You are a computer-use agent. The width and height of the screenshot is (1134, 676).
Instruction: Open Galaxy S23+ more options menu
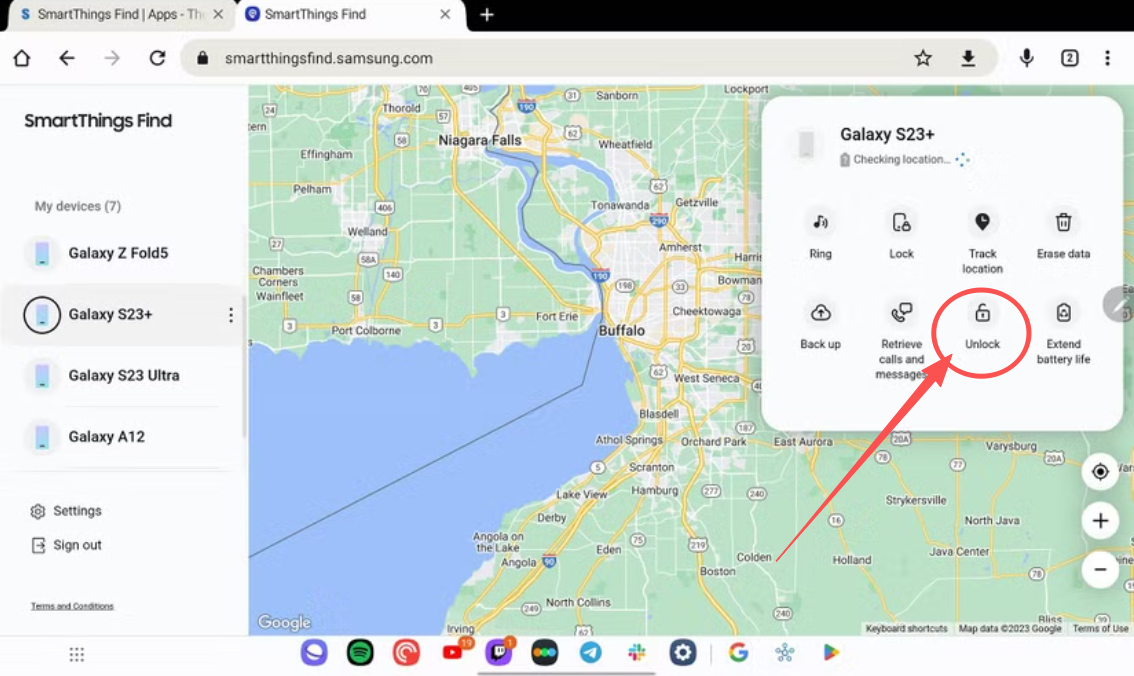click(x=231, y=315)
